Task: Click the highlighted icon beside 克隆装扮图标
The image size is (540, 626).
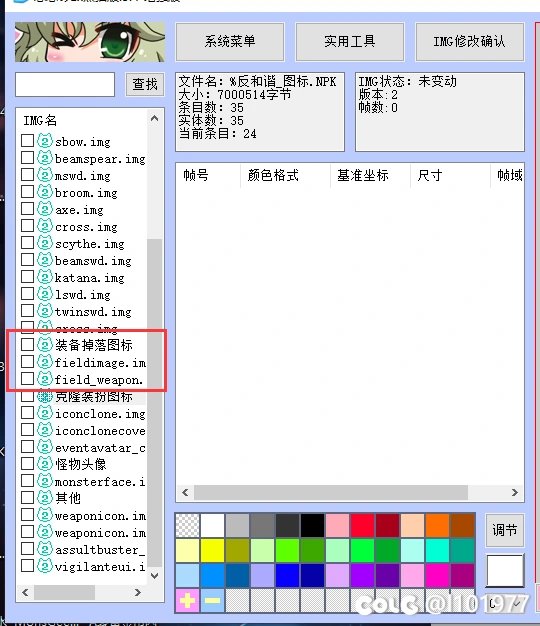Action: [x=45, y=396]
